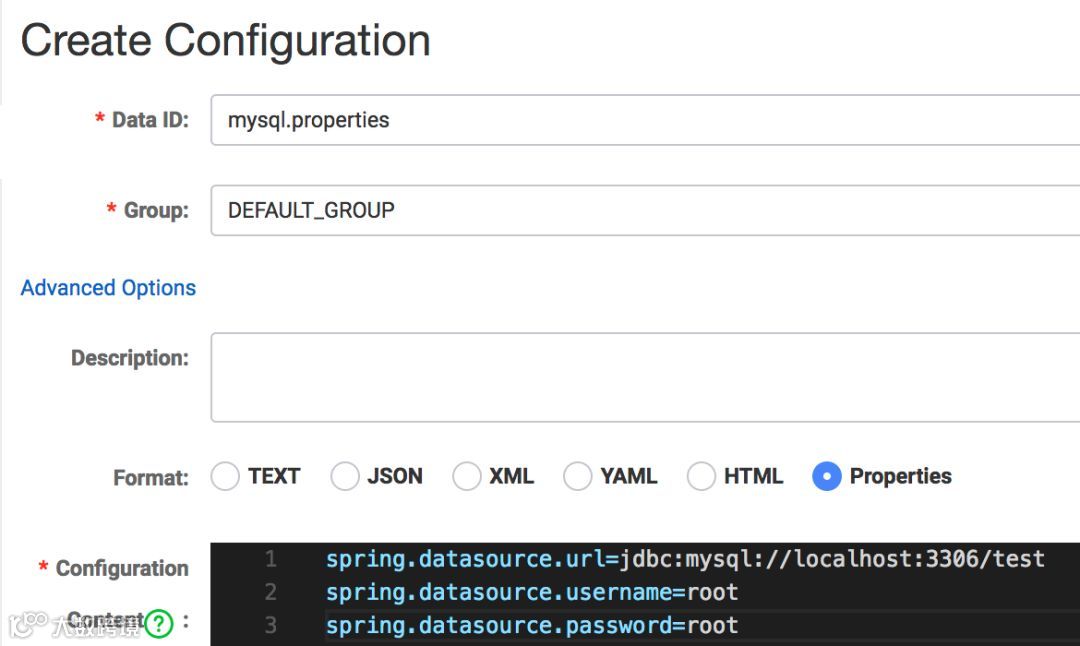Click the Data ID input field
Image resolution: width=1080 pixels, height=646 pixels.
(640, 120)
